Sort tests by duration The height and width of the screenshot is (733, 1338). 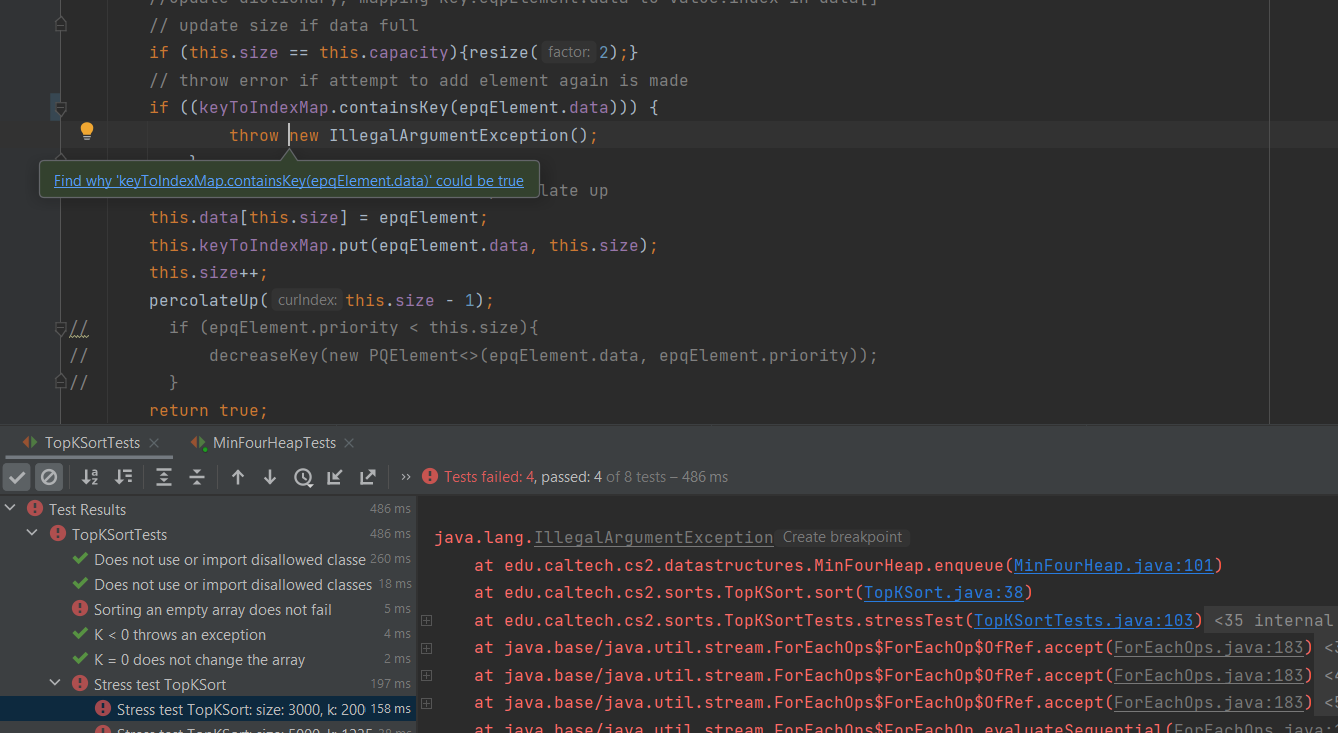[124, 477]
